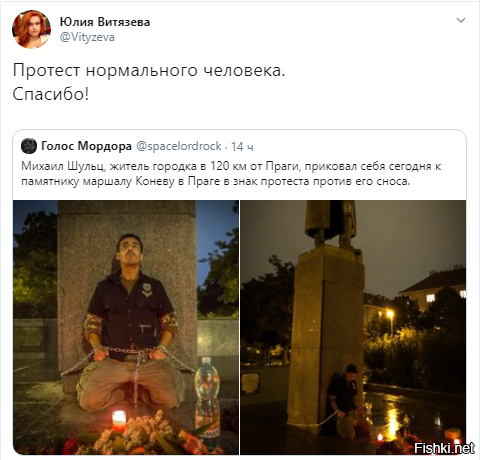
Task: View right photo of monument at night
Action: coord(353,327)
